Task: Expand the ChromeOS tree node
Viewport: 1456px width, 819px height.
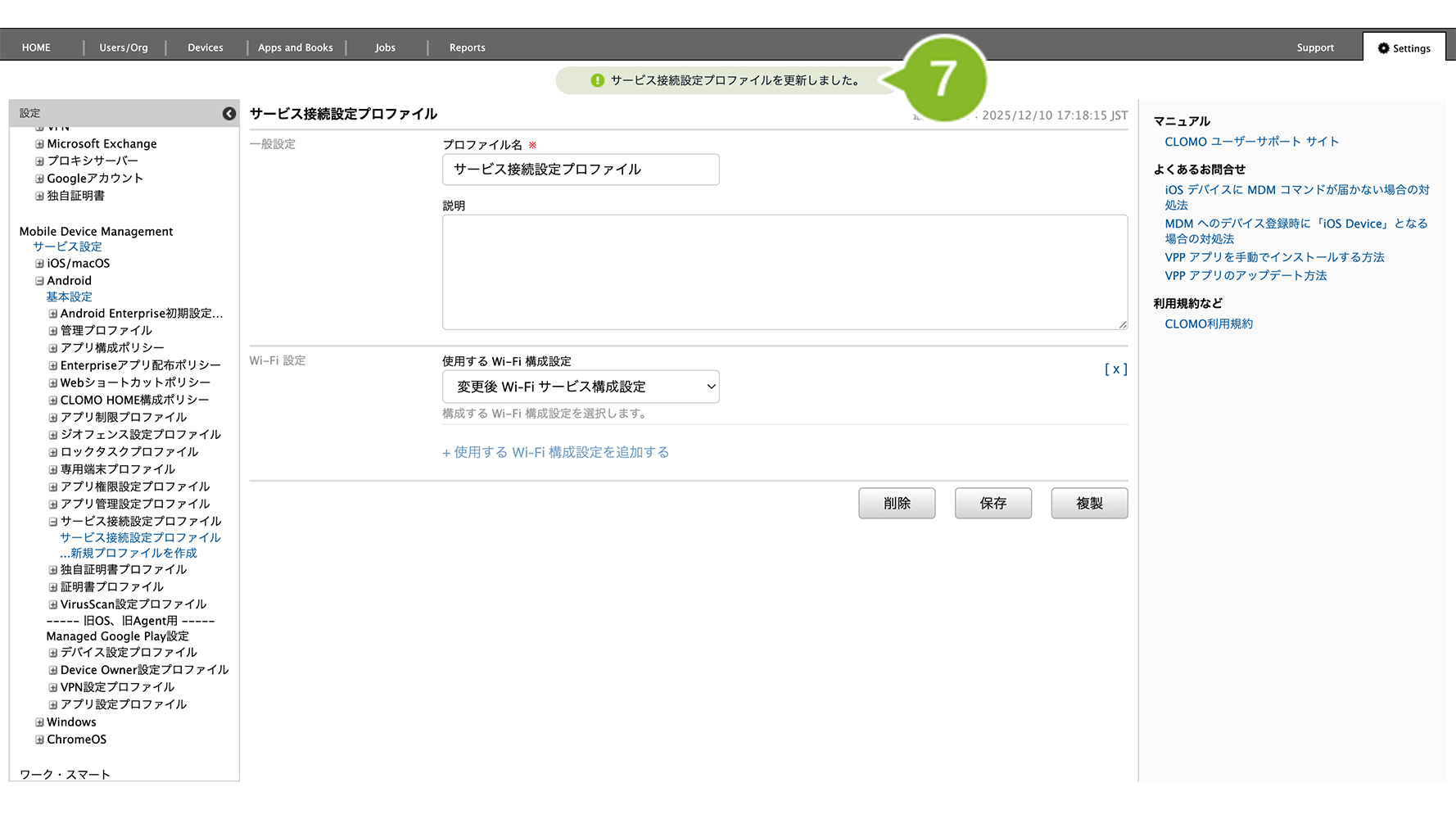Action: (39, 740)
